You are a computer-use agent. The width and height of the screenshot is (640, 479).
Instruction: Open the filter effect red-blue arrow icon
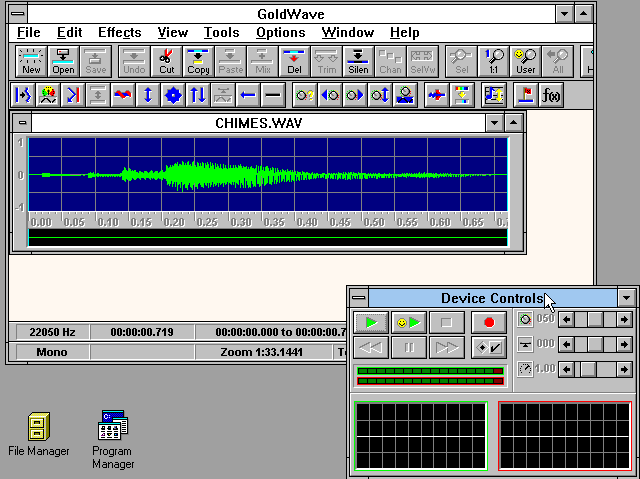pos(437,95)
